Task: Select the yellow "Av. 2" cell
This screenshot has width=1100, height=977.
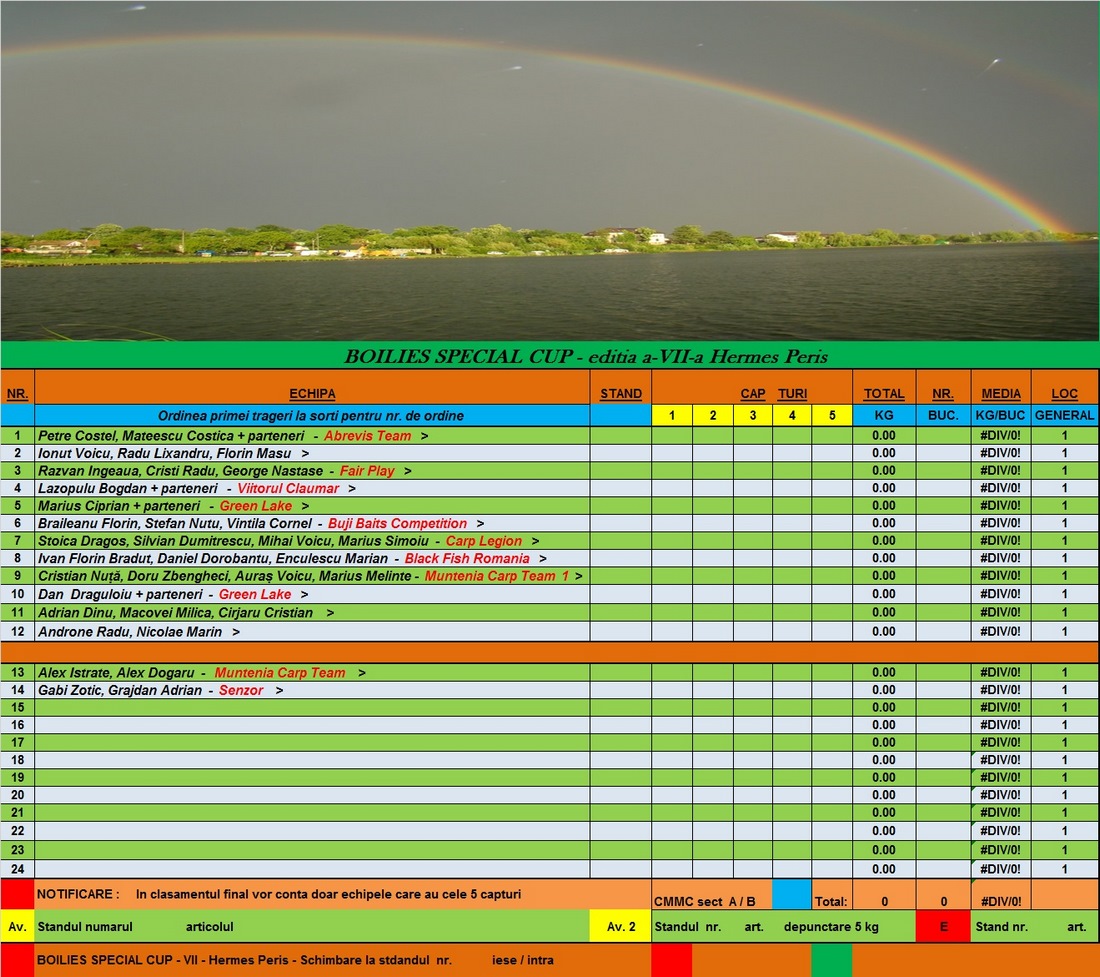Action: (x=620, y=927)
